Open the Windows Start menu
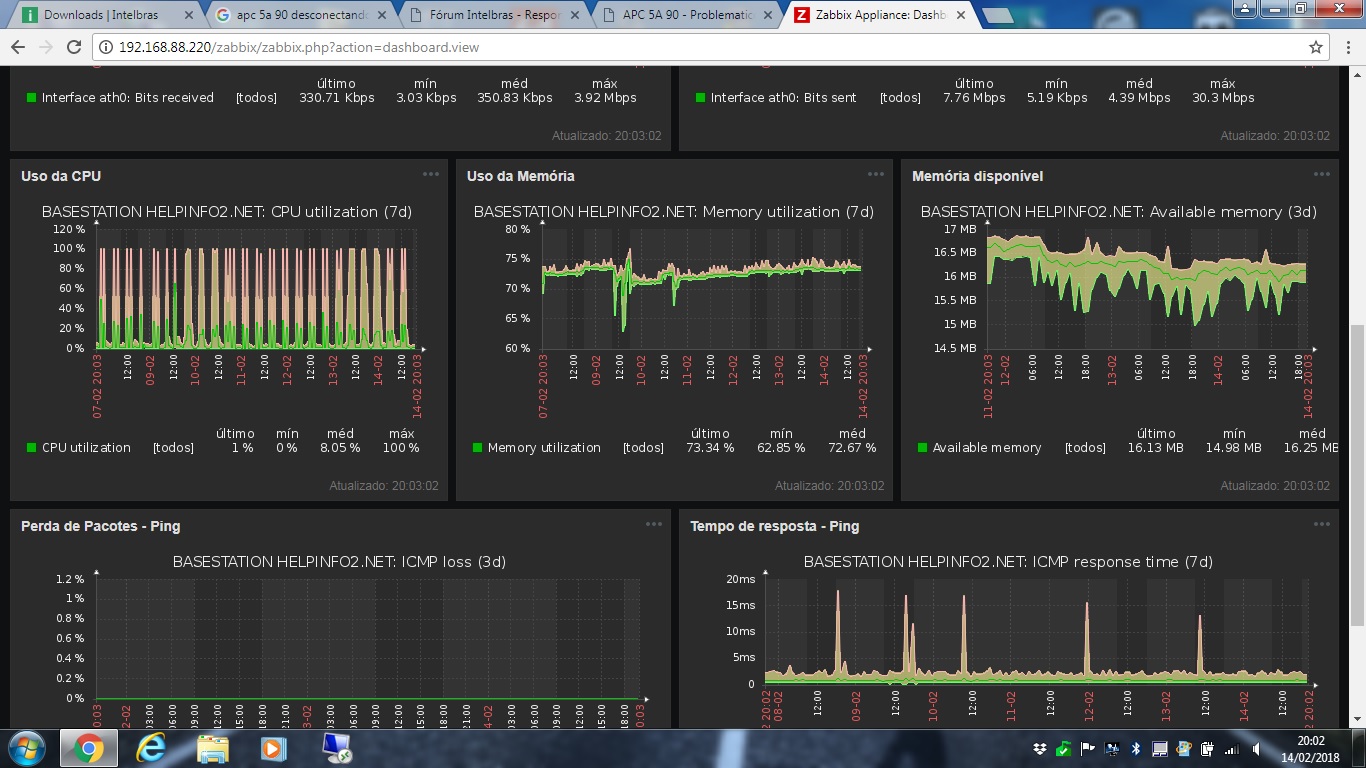Screen dimensions: 1366x768 click(26, 747)
